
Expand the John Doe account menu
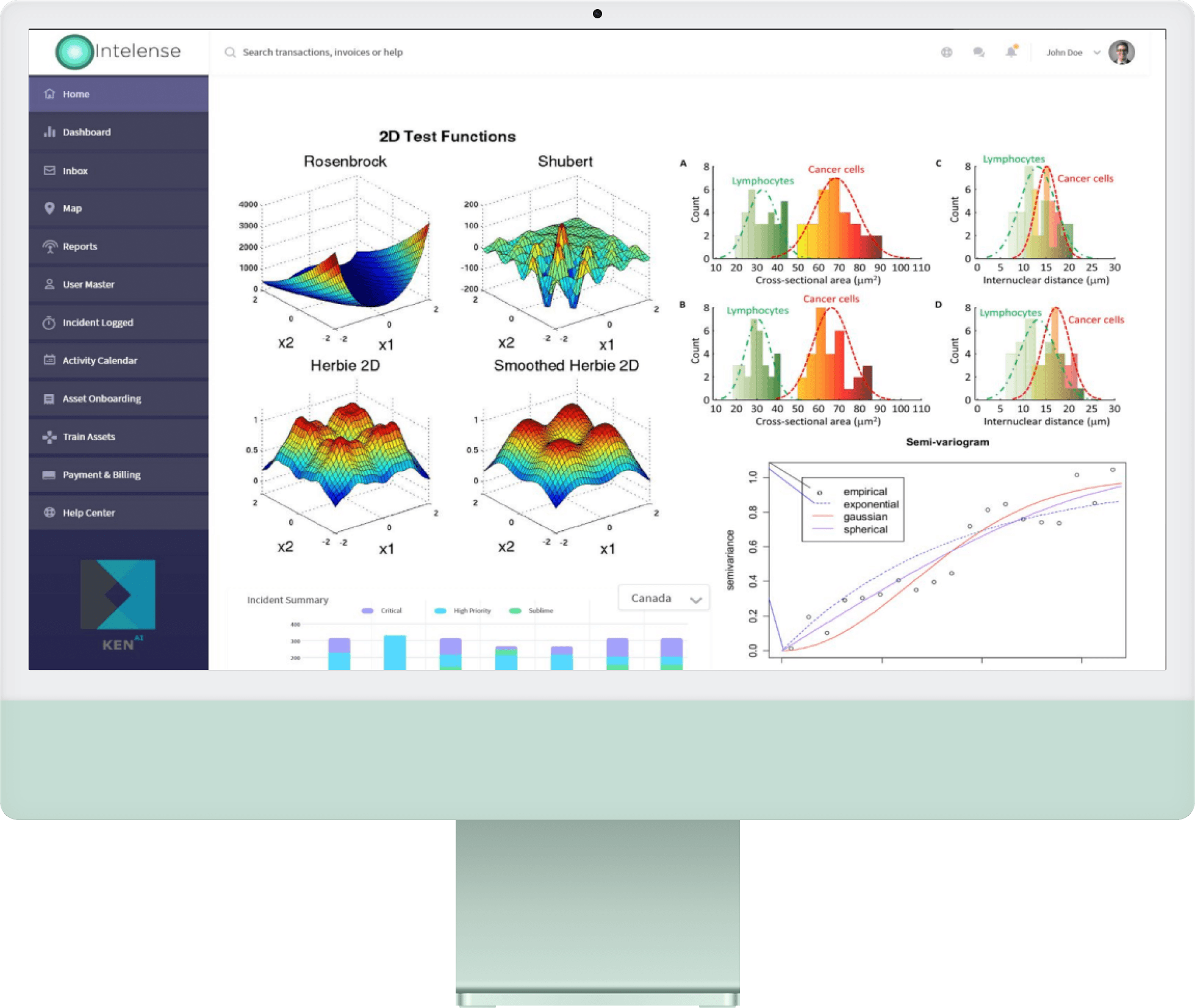[x=1063, y=52]
